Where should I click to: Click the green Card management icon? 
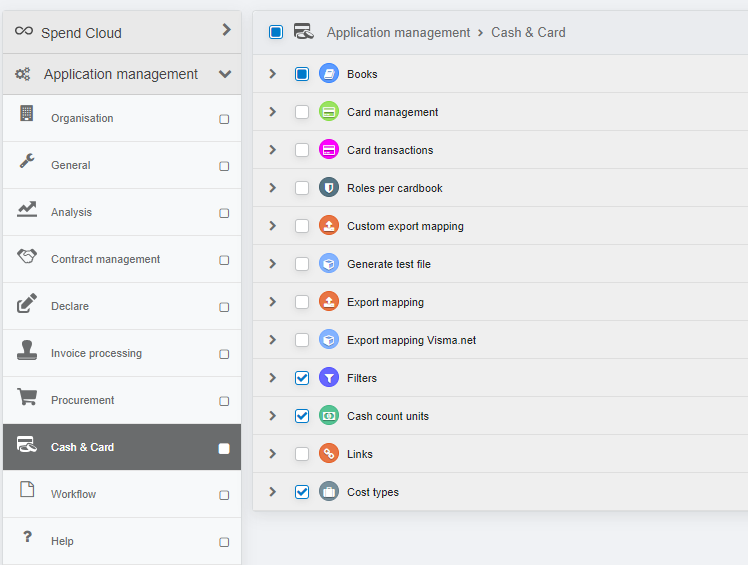329,112
